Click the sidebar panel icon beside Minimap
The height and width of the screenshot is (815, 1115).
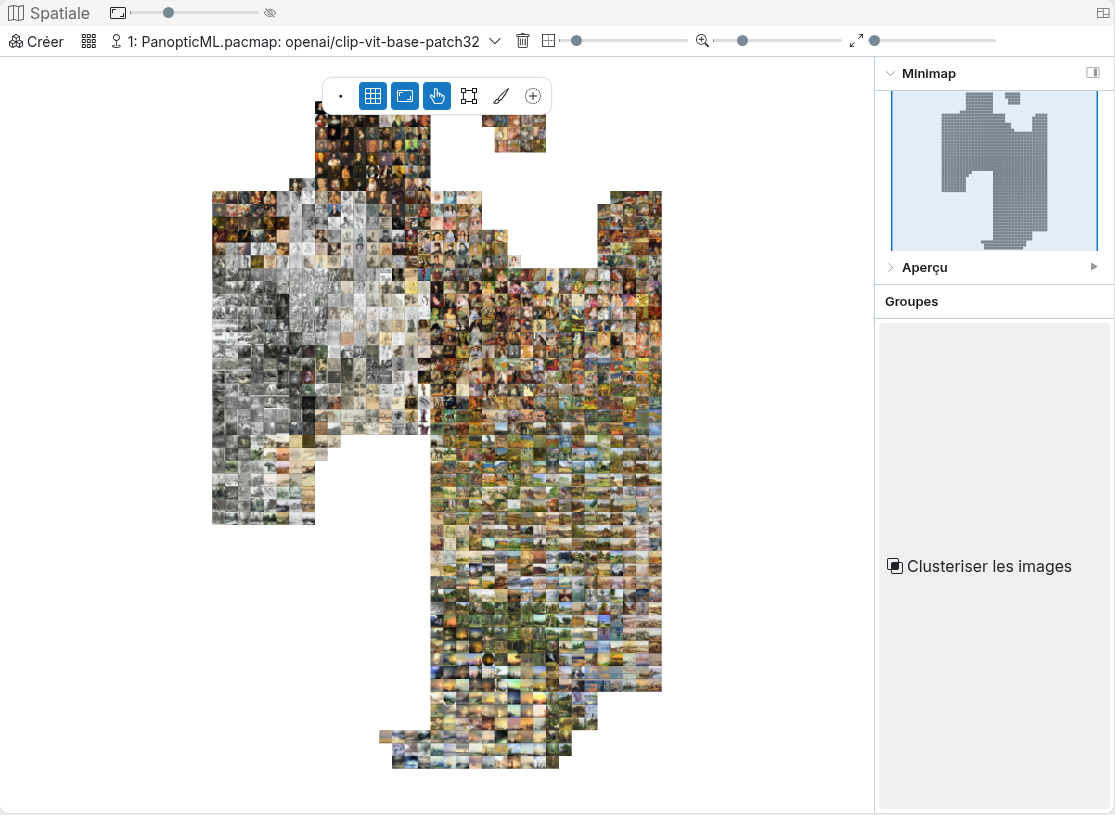pyautogui.click(x=1093, y=73)
